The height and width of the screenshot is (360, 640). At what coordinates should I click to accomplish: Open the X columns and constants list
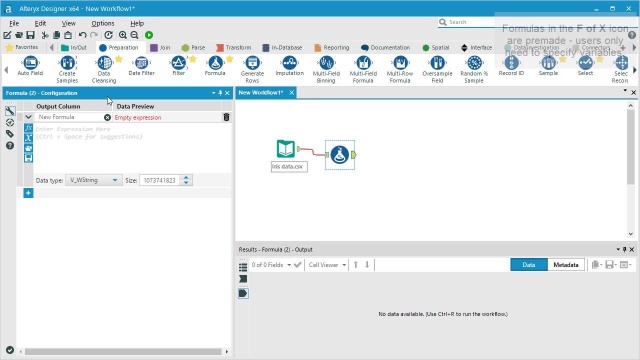tap(28, 138)
